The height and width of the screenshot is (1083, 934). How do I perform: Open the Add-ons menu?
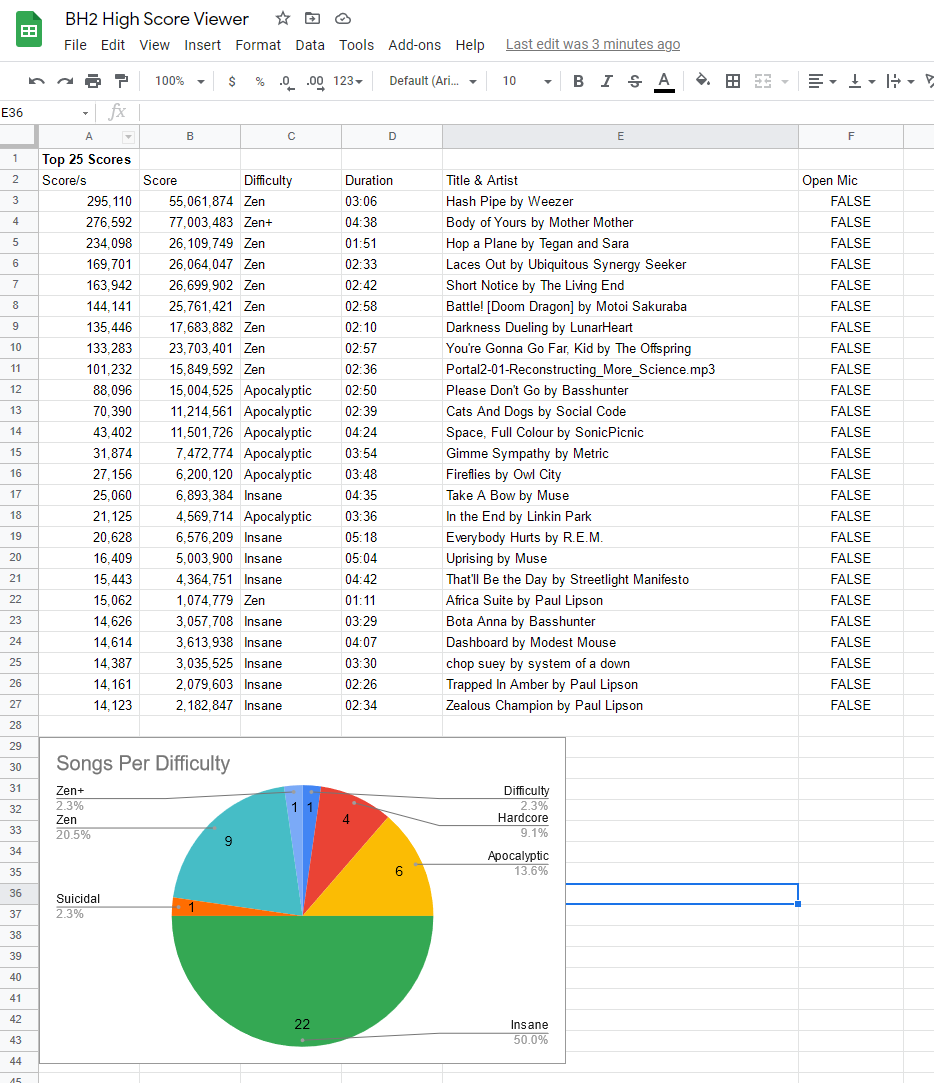pyautogui.click(x=414, y=45)
